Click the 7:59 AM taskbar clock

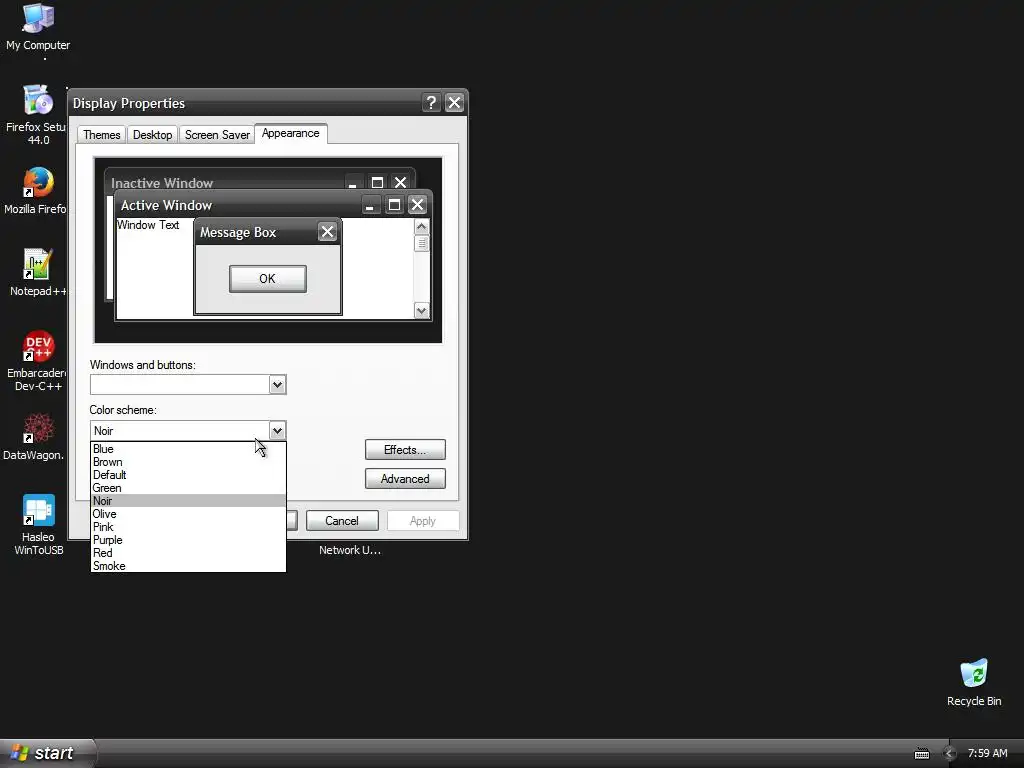[987, 754]
